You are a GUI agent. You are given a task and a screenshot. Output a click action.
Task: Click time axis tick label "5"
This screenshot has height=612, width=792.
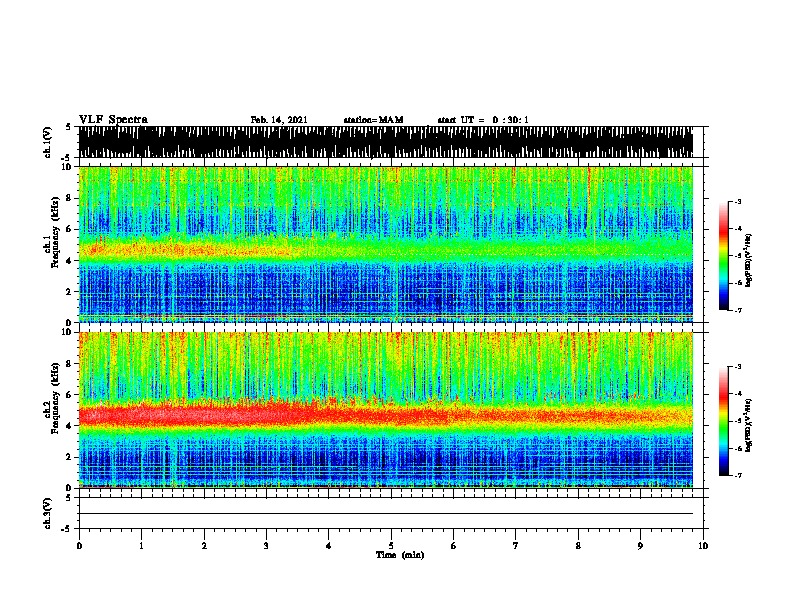coord(391,546)
